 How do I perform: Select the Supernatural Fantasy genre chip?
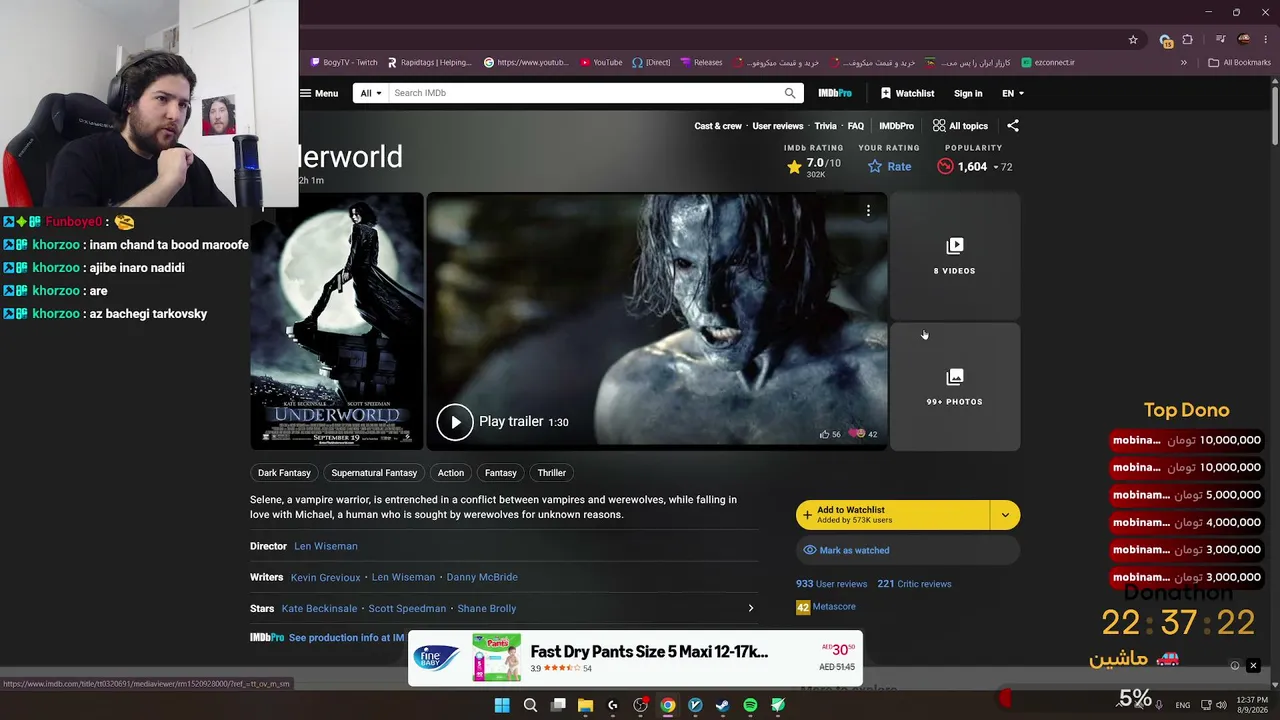pyautogui.click(x=374, y=473)
